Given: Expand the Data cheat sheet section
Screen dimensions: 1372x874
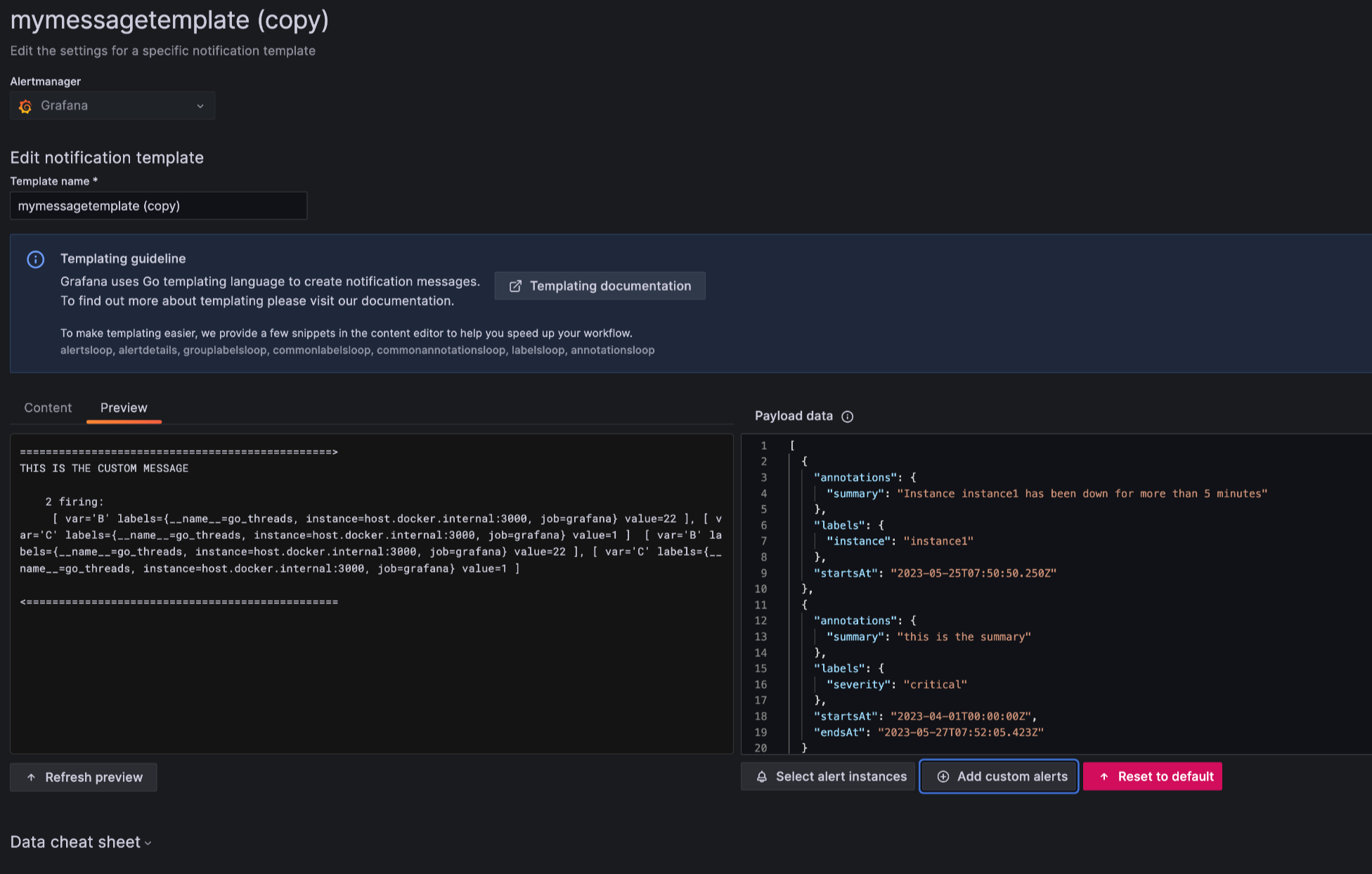Looking at the screenshot, I should pos(81,842).
